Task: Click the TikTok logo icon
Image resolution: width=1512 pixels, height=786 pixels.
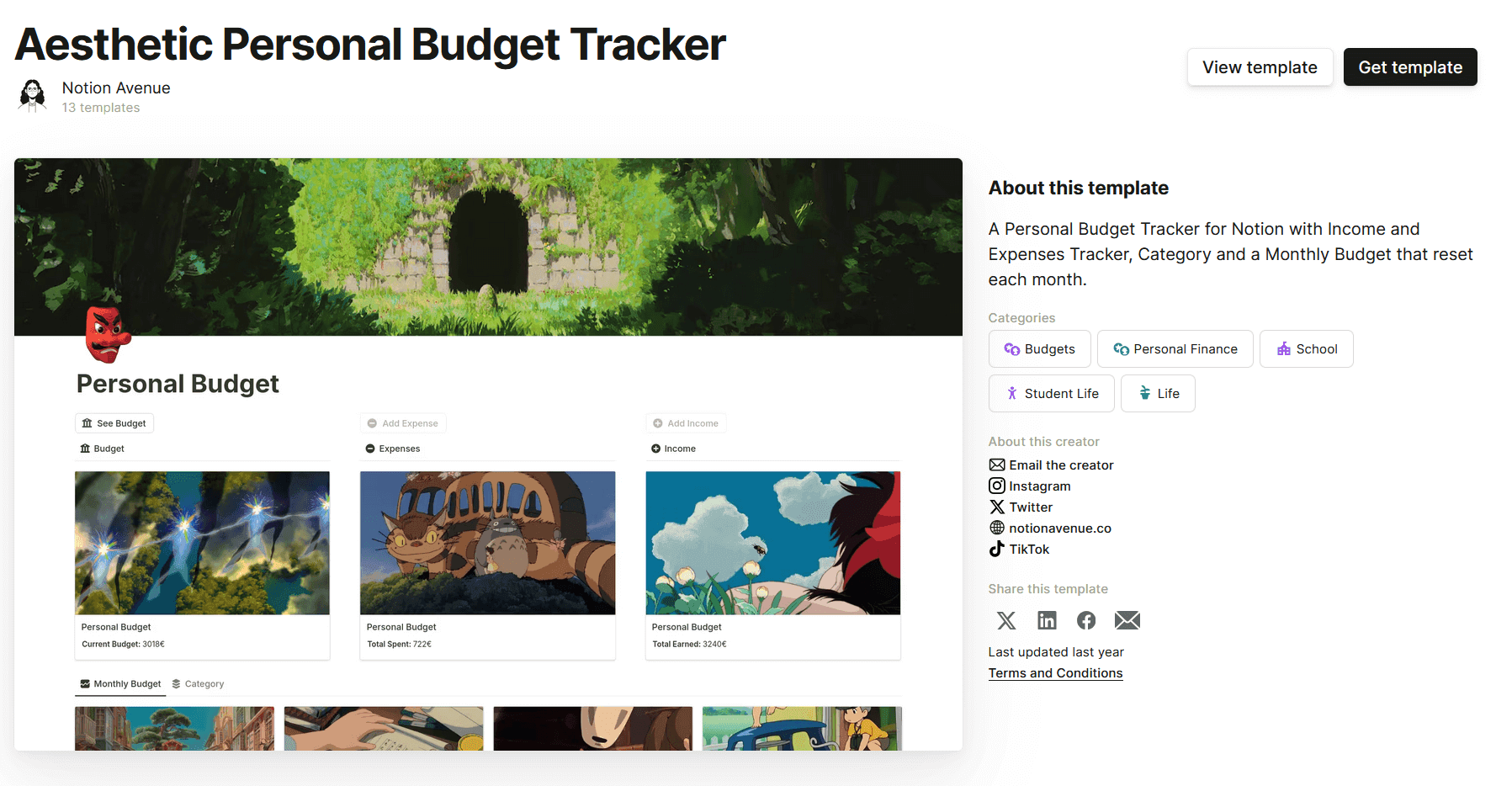Action: click(996, 549)
